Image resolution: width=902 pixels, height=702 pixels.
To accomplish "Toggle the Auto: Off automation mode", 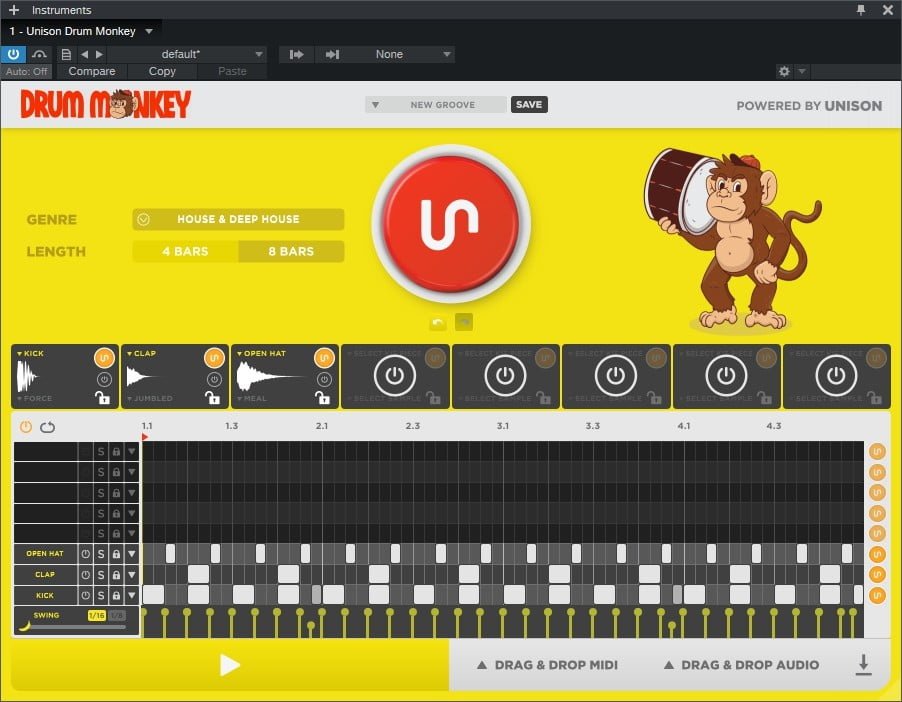I will [x=26, y=71].
